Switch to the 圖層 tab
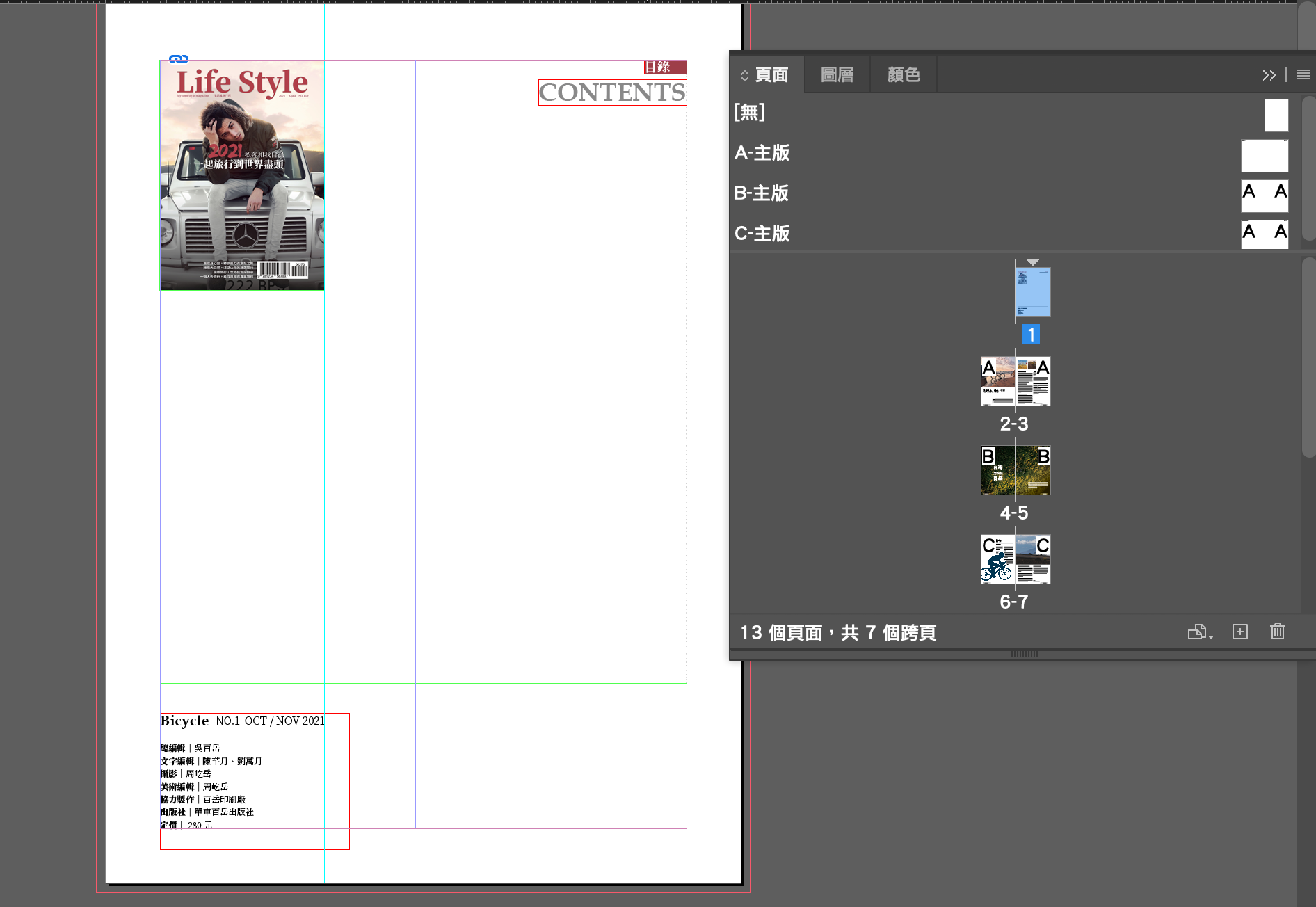Screen dimensions: 1316x907 click(837, 75)
